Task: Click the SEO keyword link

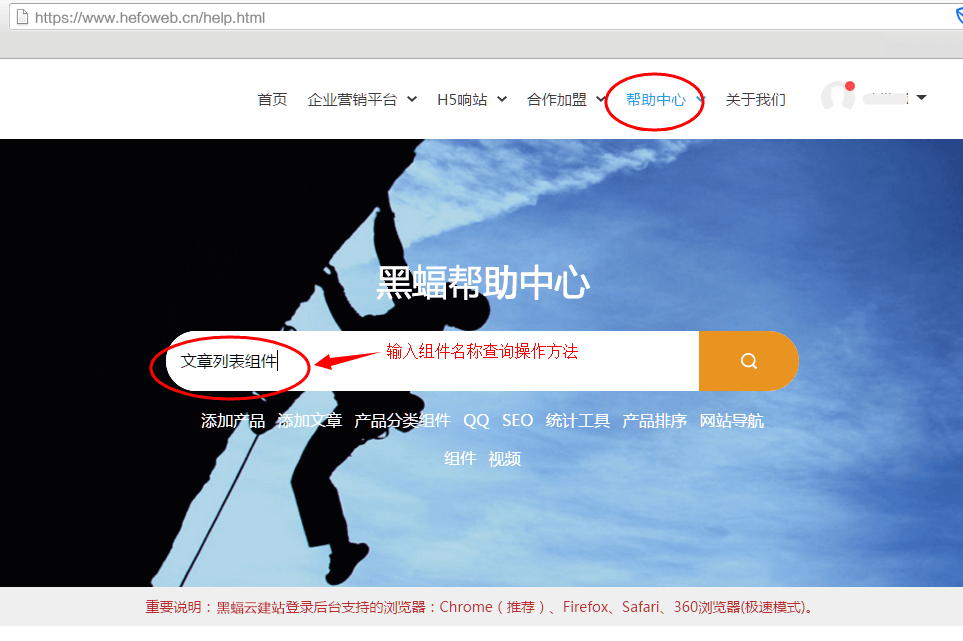Action: (517, 420)
